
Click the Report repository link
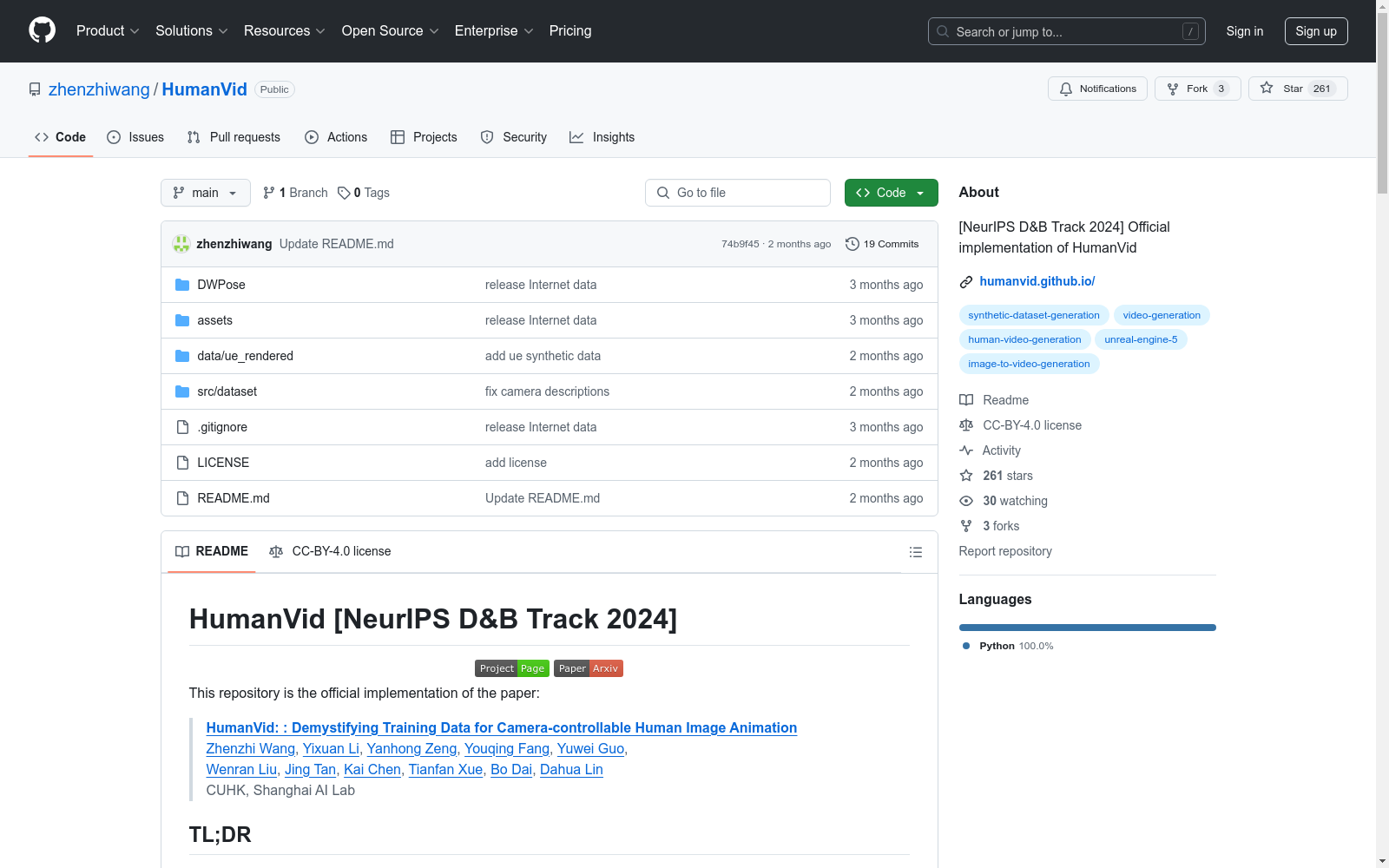coord(1005,551)
